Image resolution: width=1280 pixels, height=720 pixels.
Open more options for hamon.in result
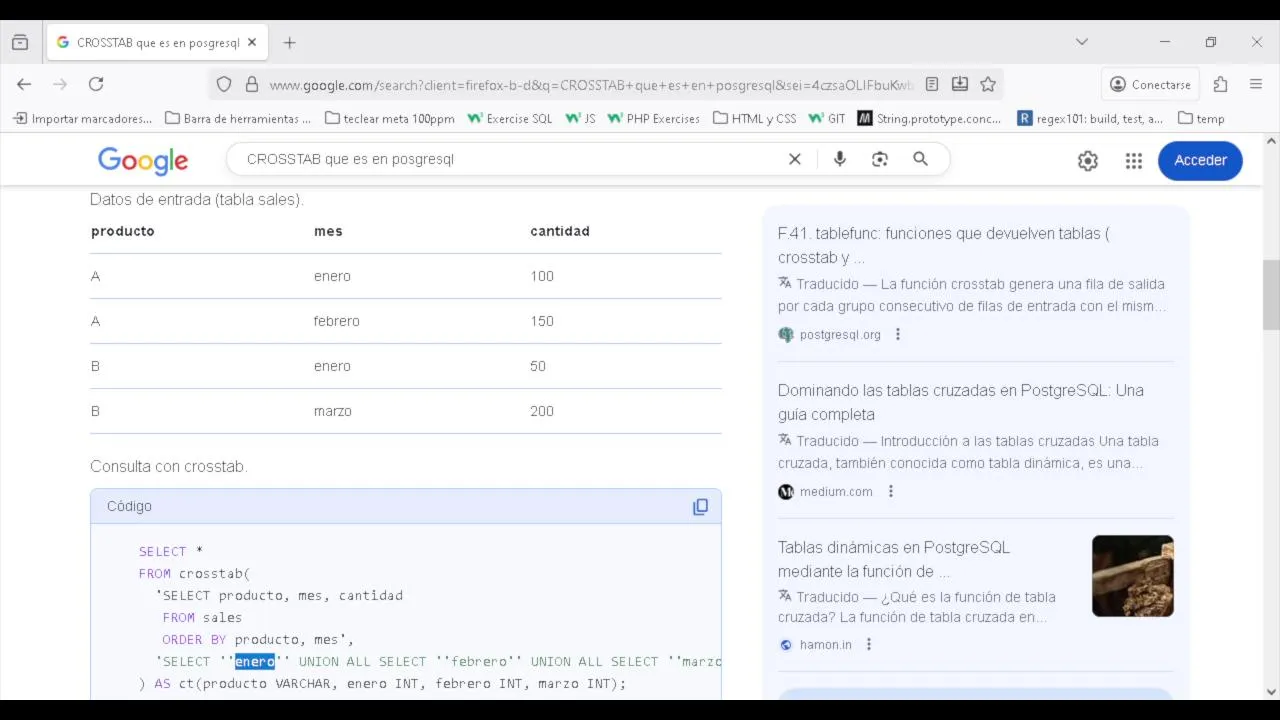[868, 644]
